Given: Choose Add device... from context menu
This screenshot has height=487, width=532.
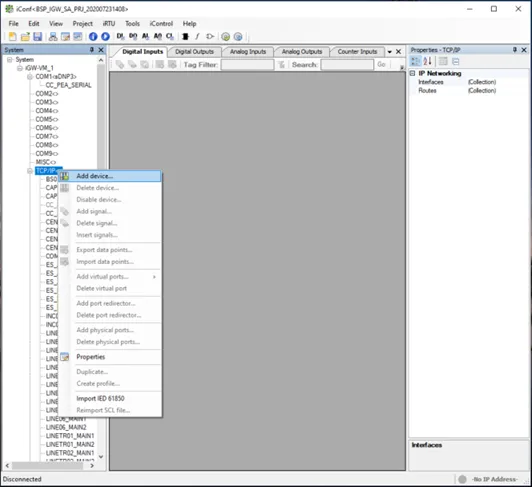Looking at the screenshot, I should (x=110, y=176).
